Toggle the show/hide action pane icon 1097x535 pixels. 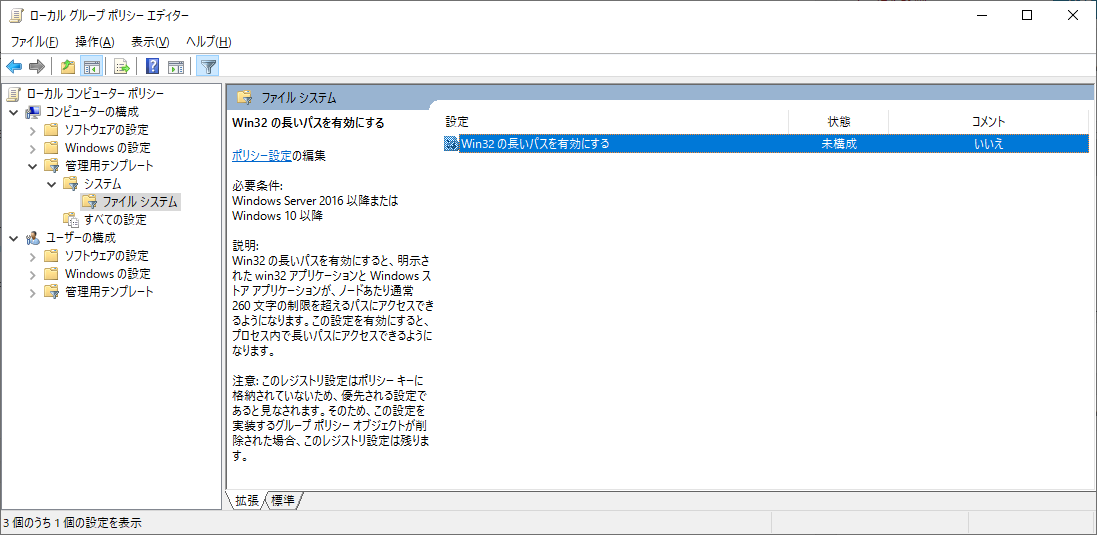coord(176,67)
